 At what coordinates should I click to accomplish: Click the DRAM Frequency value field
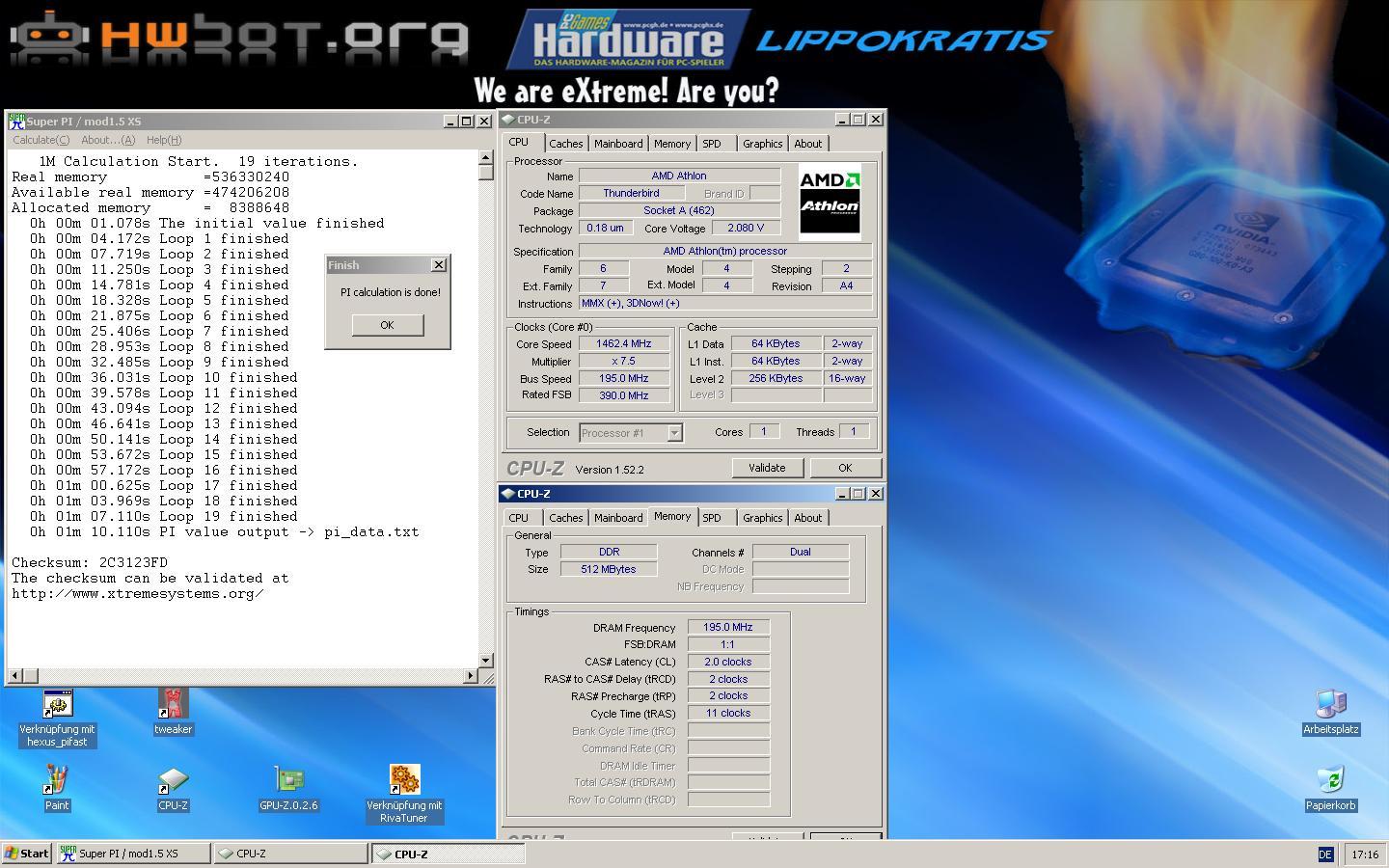pyautogui.click(x=728, y=627)
